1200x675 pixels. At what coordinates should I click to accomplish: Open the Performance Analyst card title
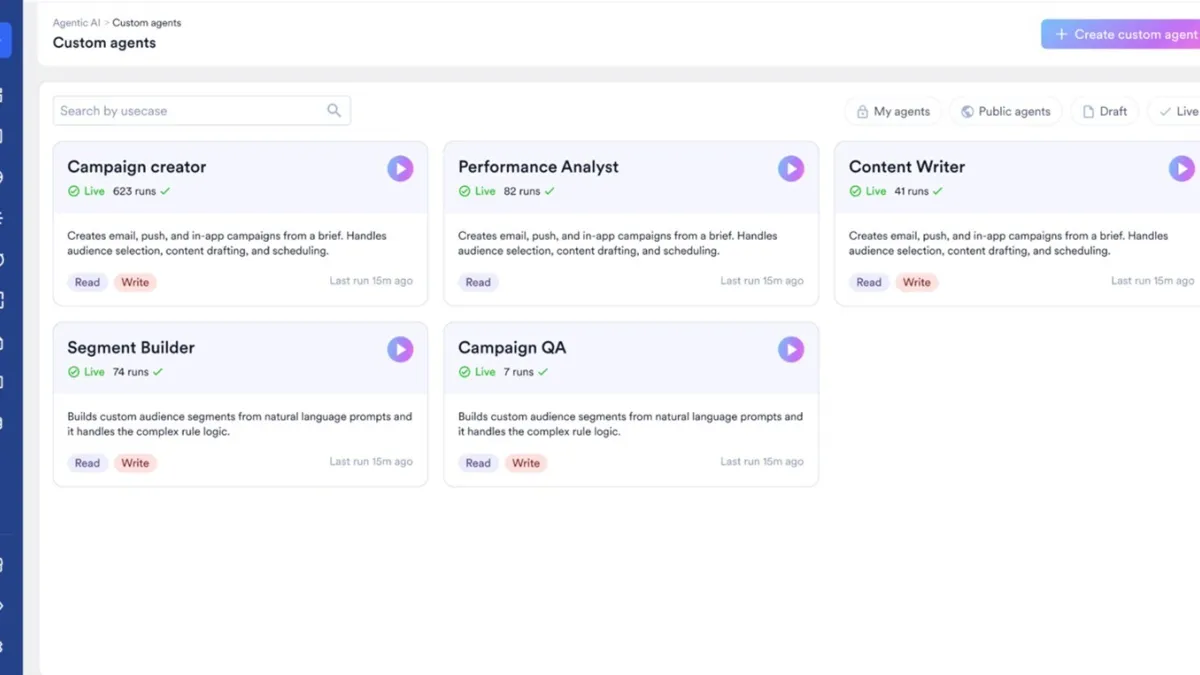pyautogui.click(x=538, y=167)
